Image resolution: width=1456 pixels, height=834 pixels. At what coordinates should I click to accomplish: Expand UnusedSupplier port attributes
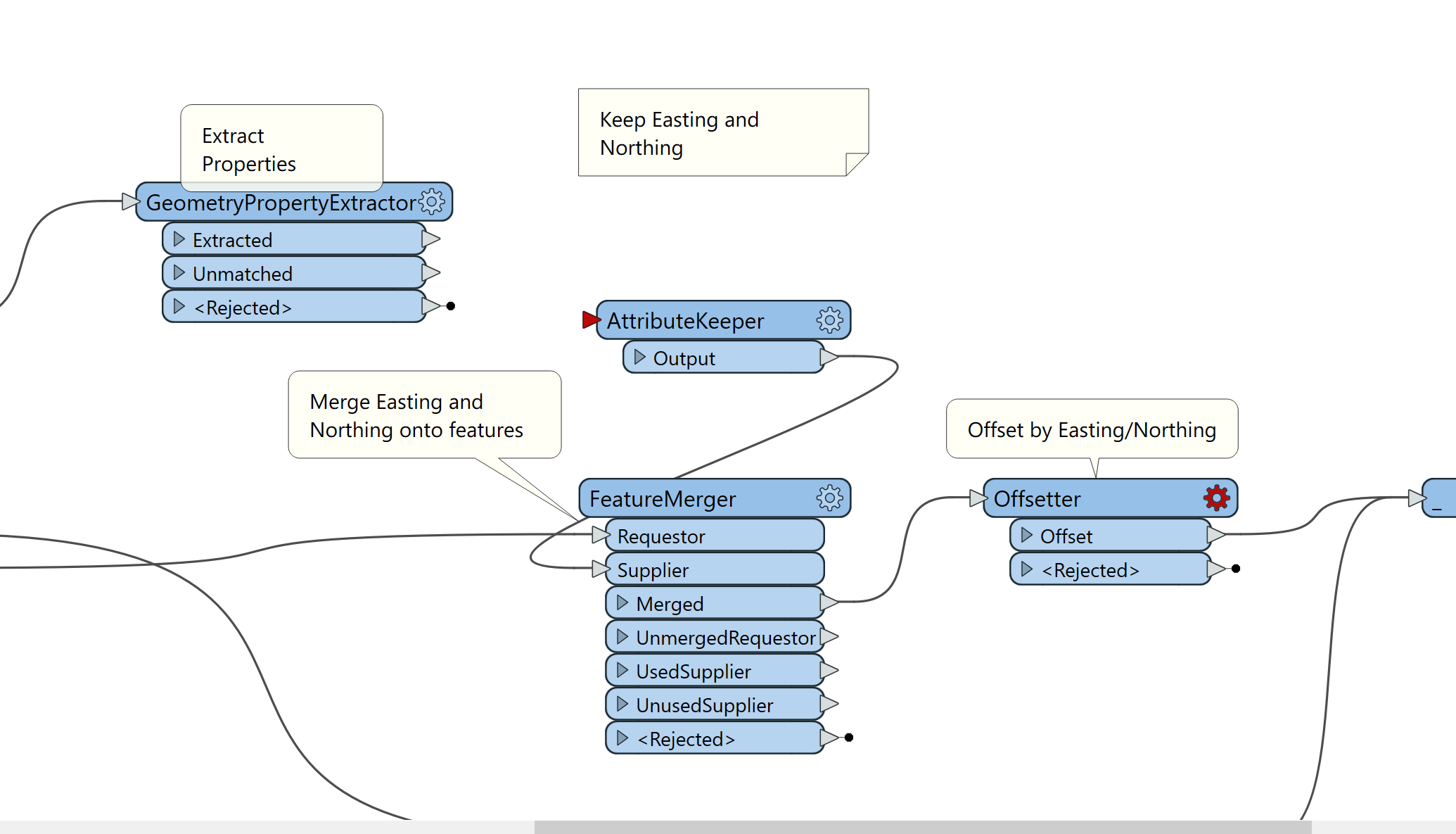[622, 704]
